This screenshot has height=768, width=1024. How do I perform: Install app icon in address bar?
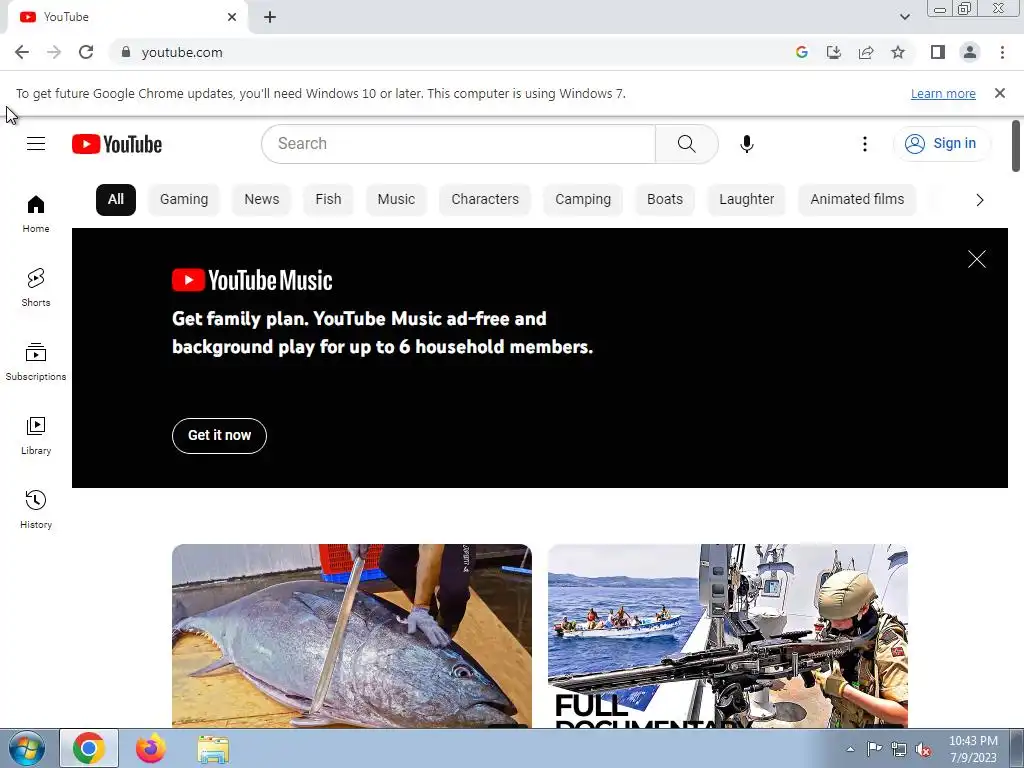[x=834, y=52]
